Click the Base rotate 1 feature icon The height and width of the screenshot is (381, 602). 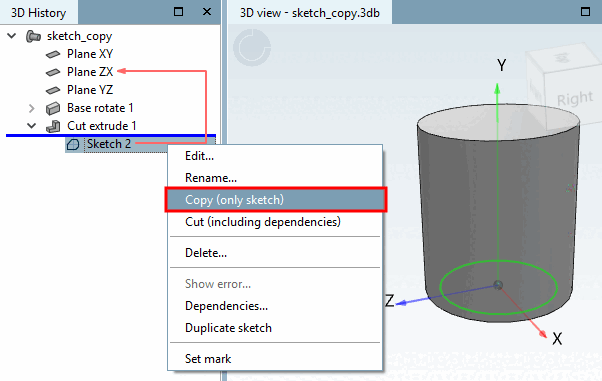(x=53, y=108)
